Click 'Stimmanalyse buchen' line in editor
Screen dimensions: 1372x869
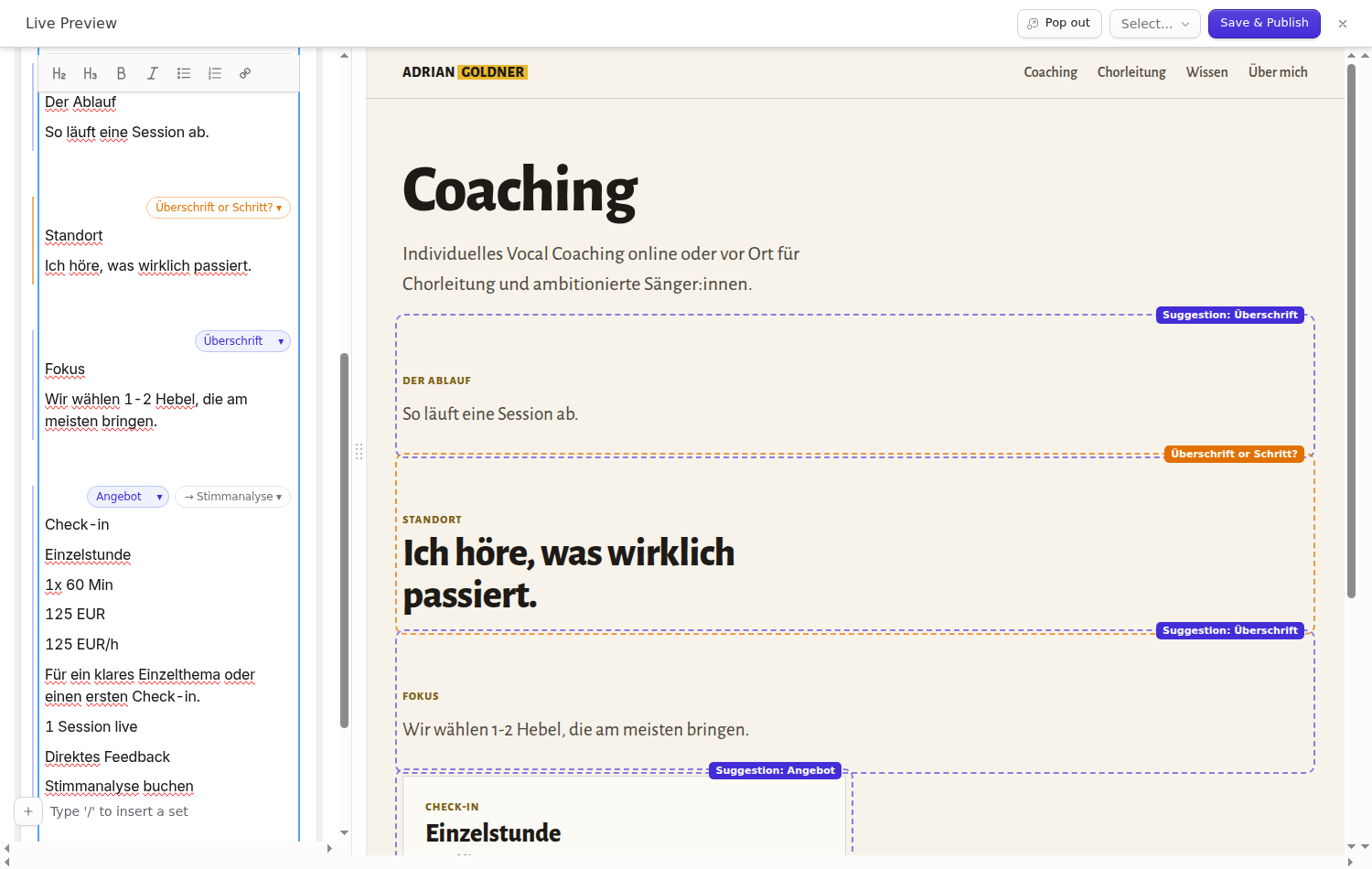(x=119, y=787)
